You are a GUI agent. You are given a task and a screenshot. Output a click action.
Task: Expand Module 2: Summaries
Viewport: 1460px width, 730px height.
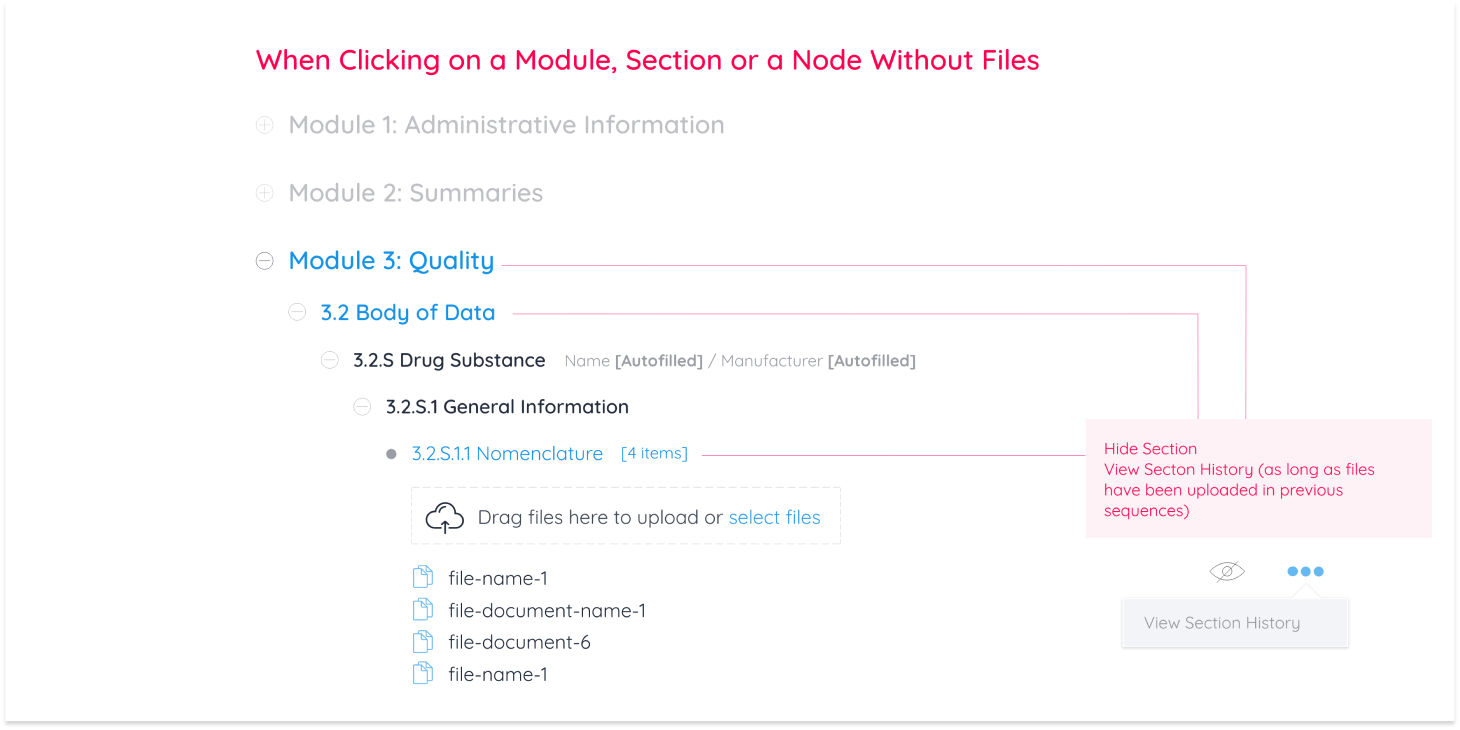[264, 192]
